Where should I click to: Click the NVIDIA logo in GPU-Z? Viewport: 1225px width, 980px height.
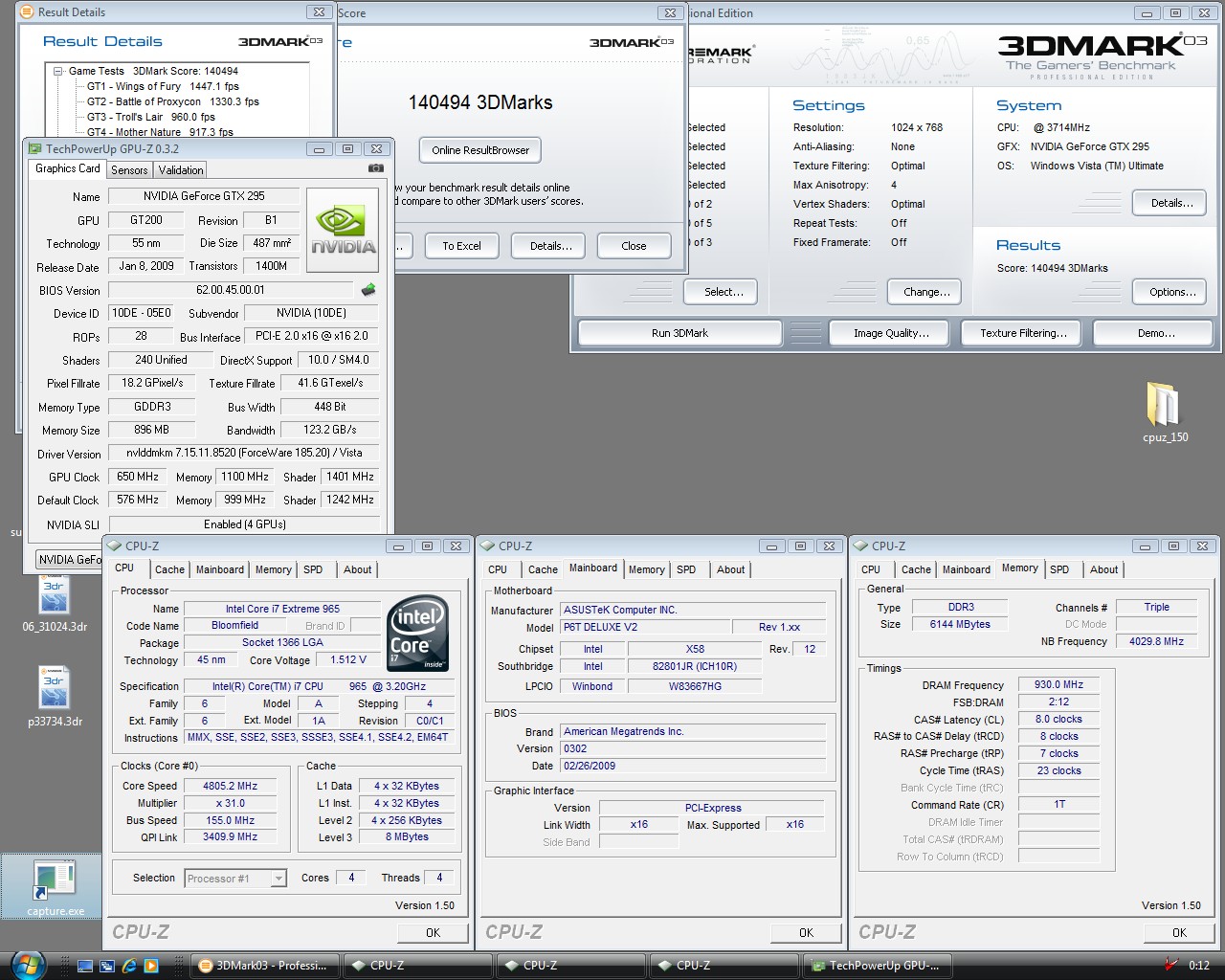(344, 230)
